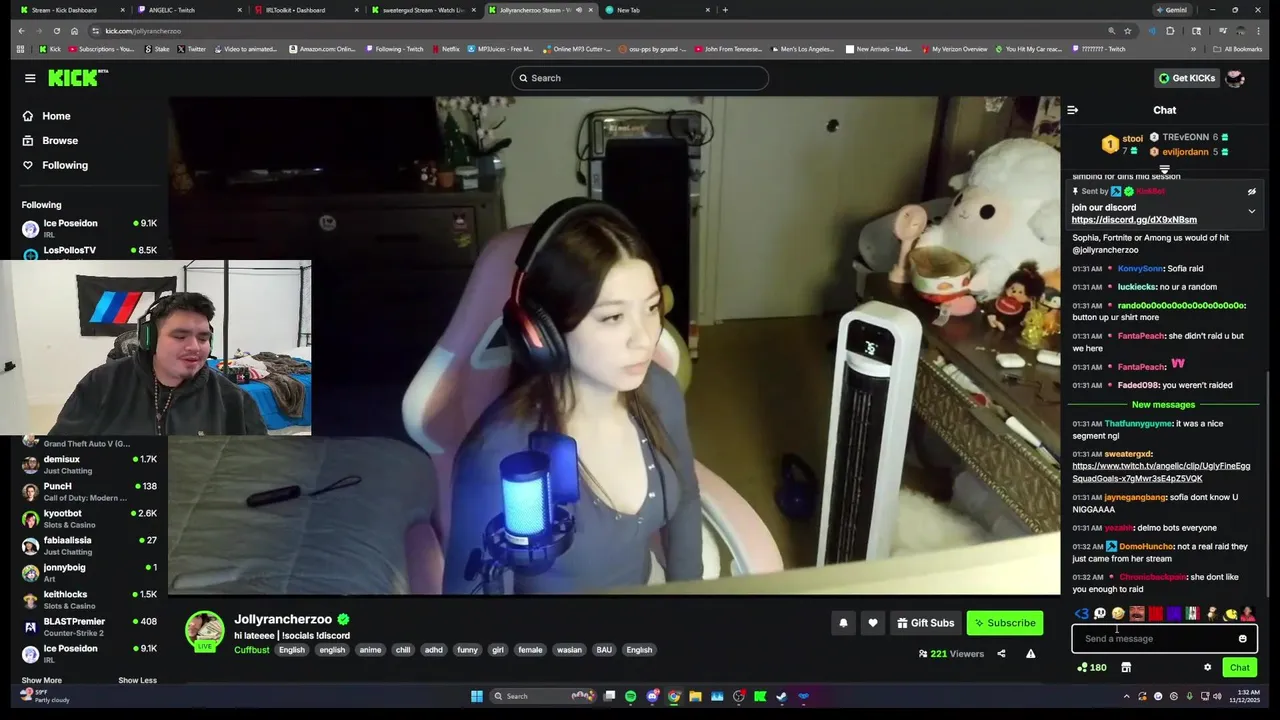Insert the laughing man face emote
Screen dimensions: 1280x720
tap(1137, 614)
